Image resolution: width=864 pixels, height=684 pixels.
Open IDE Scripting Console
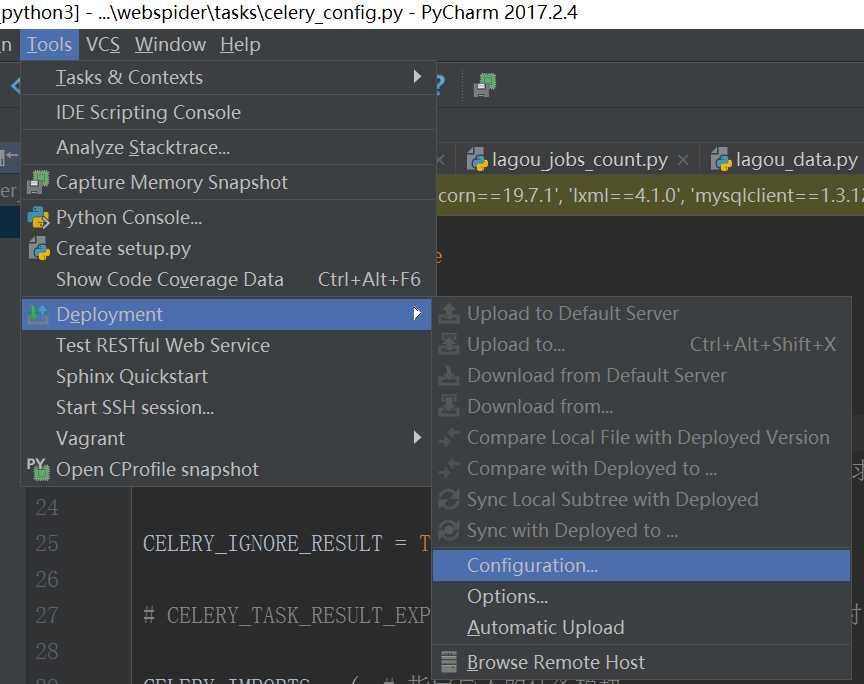226,112
